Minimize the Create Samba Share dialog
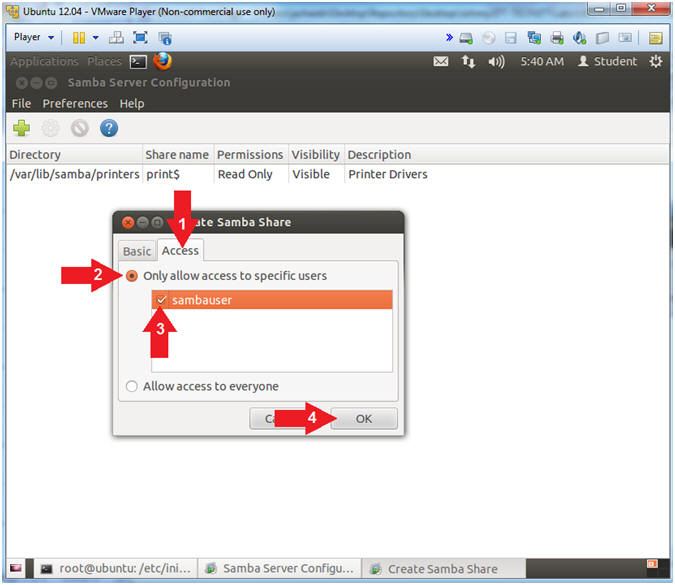Image resolution: width=675 pixels, height=585 pixels. [x=143, y=223]
